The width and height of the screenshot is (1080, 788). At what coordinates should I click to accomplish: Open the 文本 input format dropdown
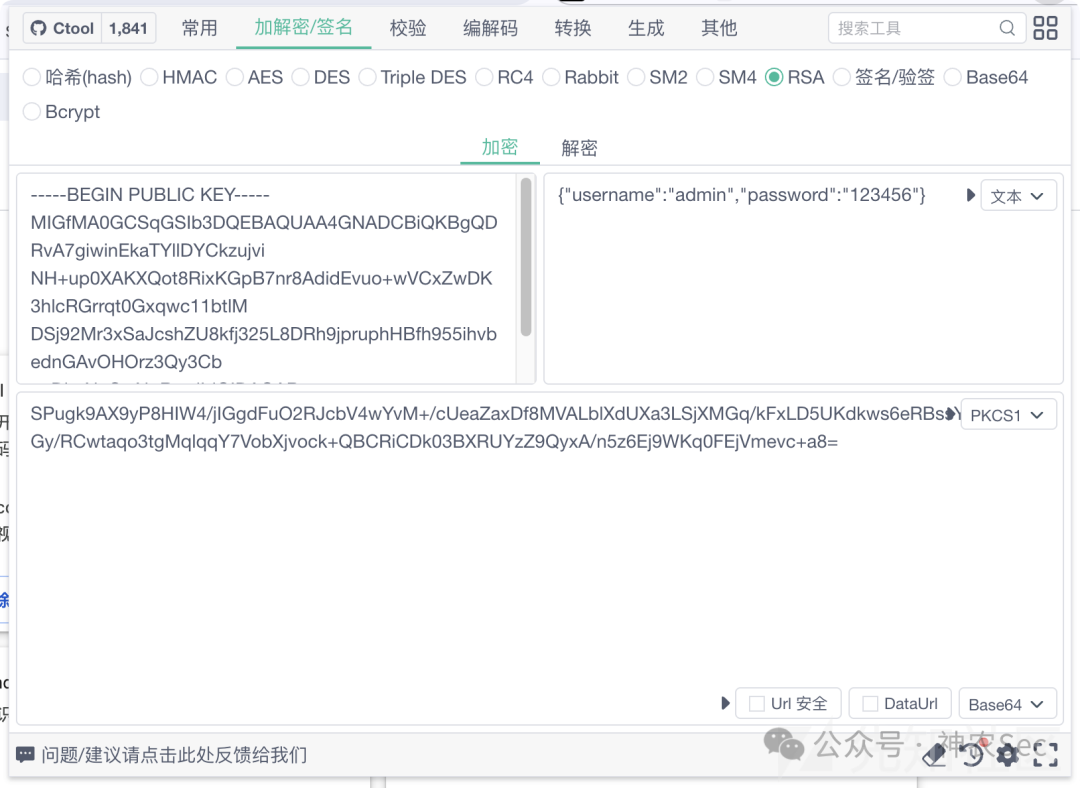click(x=1018, y=196)
